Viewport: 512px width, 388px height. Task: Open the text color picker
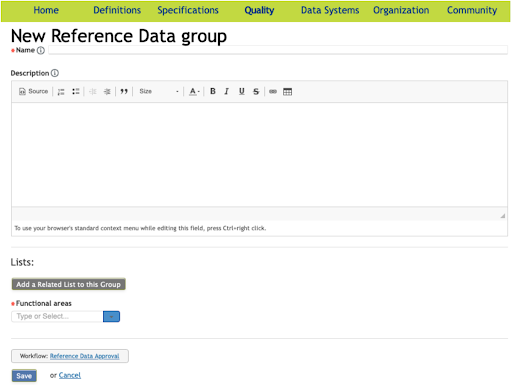(x=194, y=92)
